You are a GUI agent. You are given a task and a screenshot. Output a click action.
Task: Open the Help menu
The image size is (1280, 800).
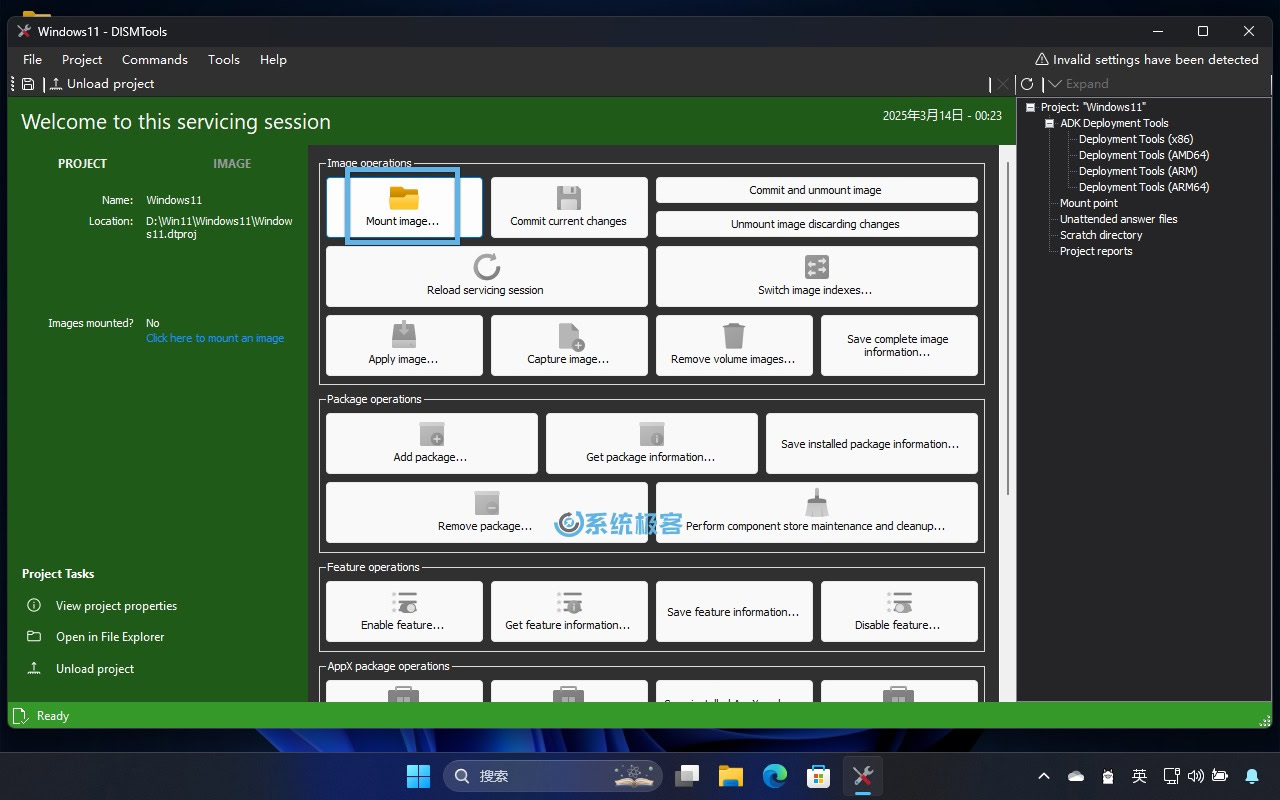point(273,59)
